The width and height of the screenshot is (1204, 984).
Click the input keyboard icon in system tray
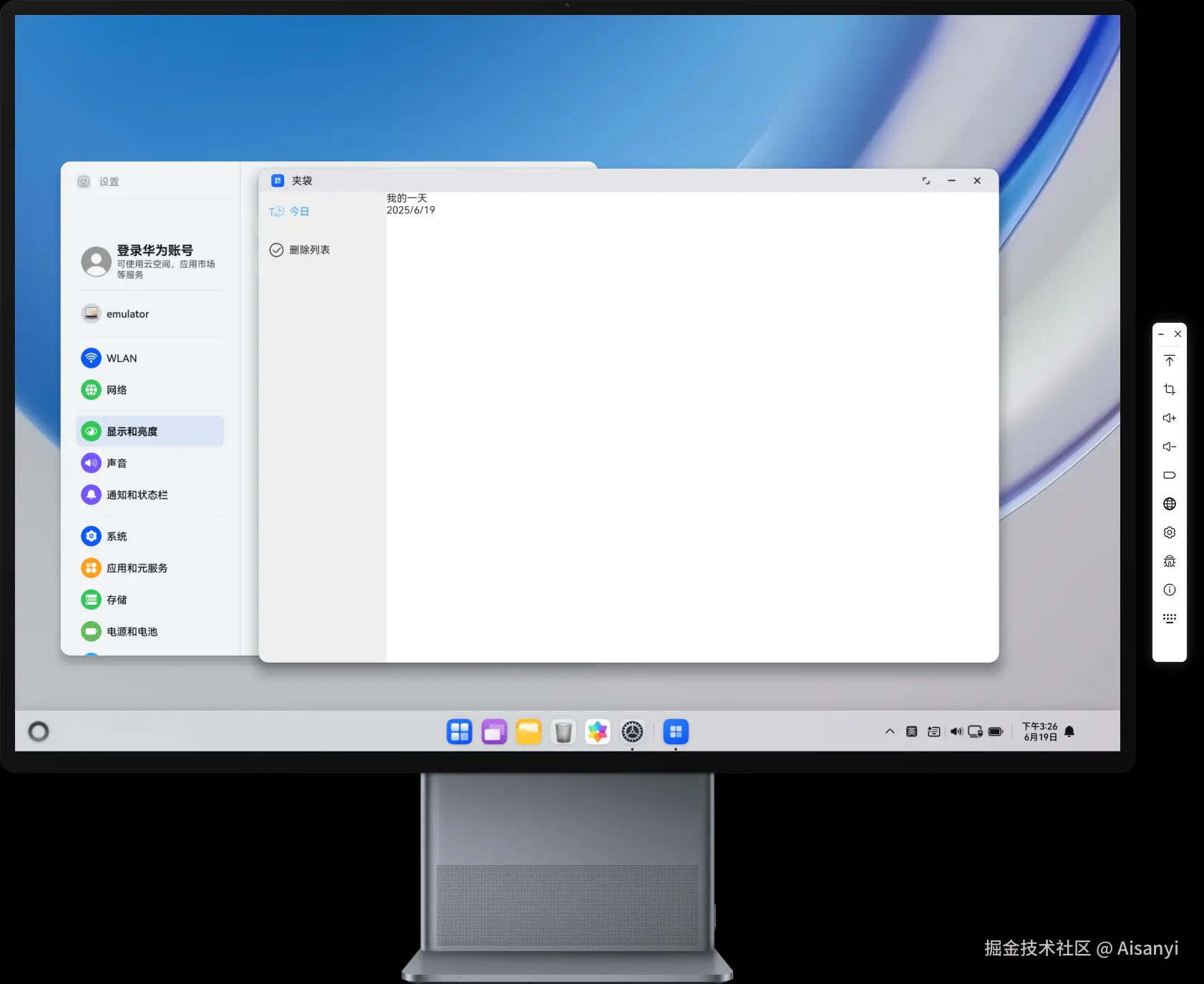934,731
